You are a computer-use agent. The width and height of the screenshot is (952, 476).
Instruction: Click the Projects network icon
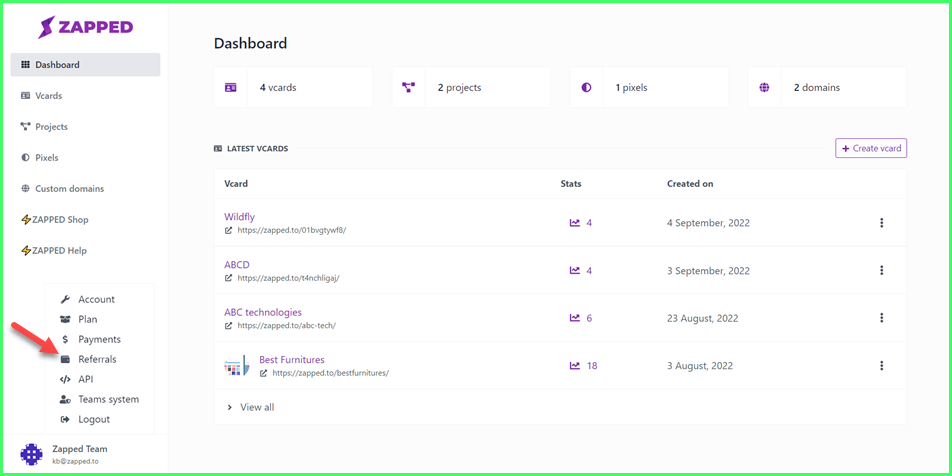coord(26,127)
